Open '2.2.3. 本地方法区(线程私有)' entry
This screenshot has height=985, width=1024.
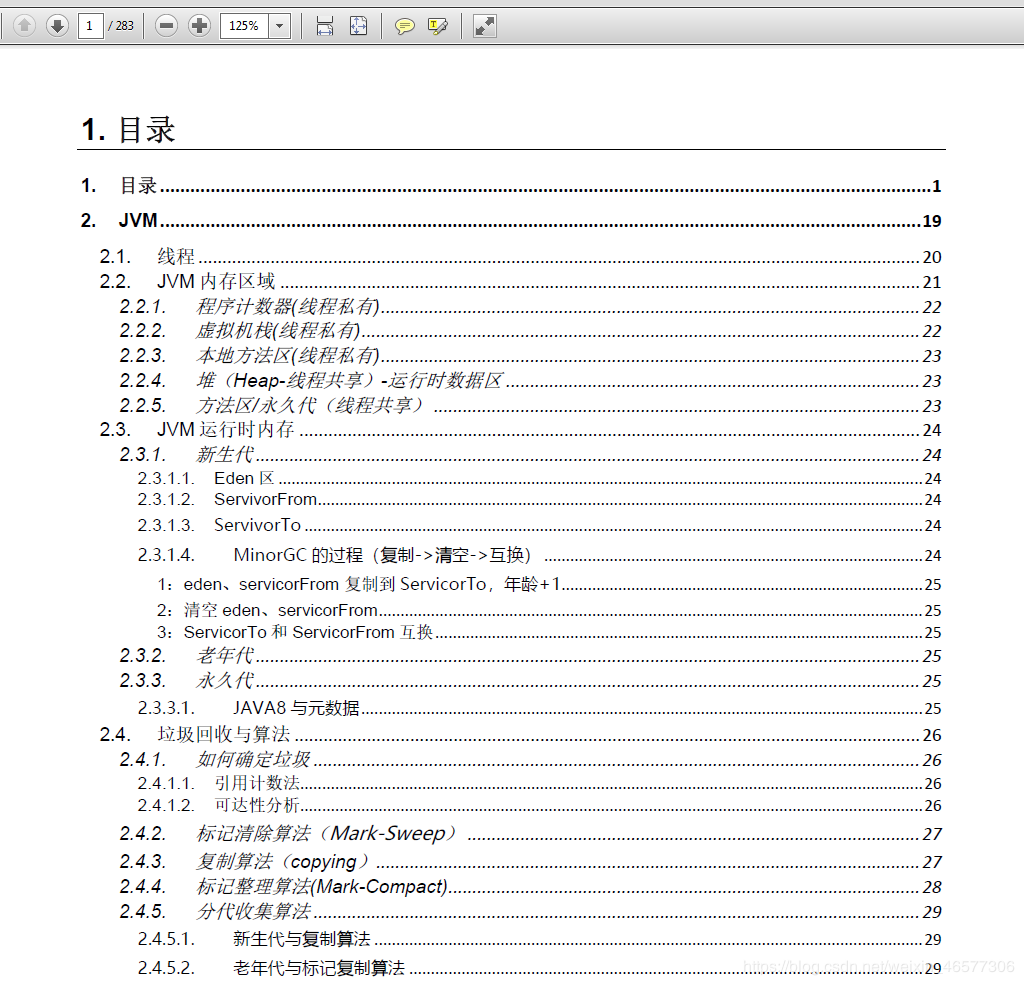pyautogui.click(x=530, y=355)
